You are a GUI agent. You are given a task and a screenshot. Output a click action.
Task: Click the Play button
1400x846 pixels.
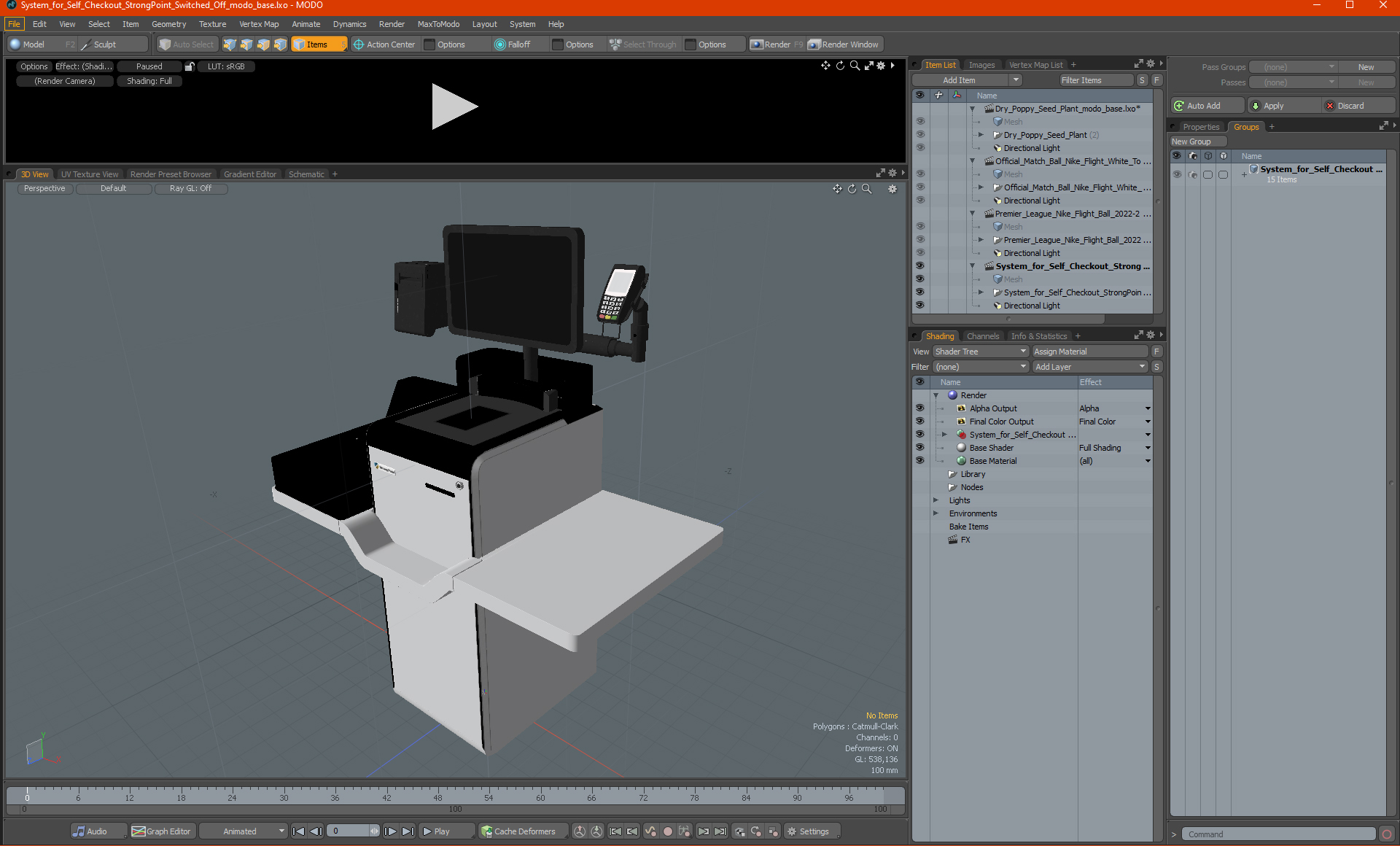click(446, 831)
